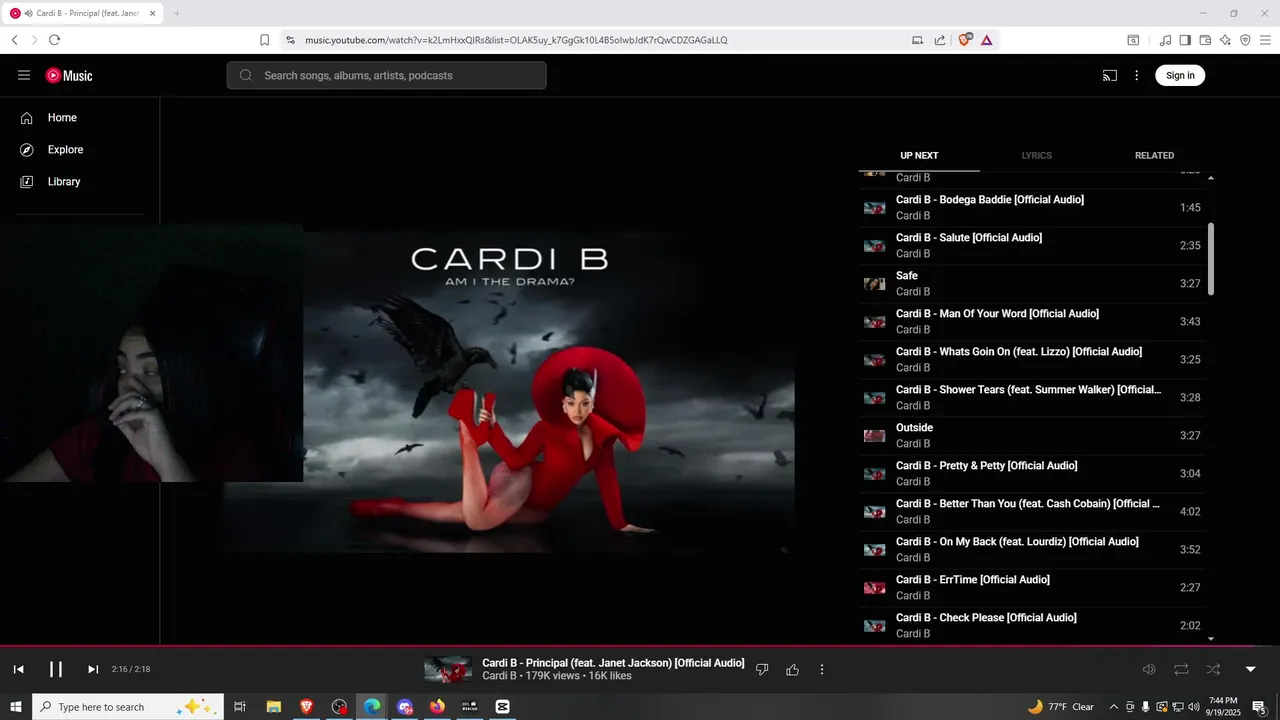Like the current song with thumbs up

[793, 669]
